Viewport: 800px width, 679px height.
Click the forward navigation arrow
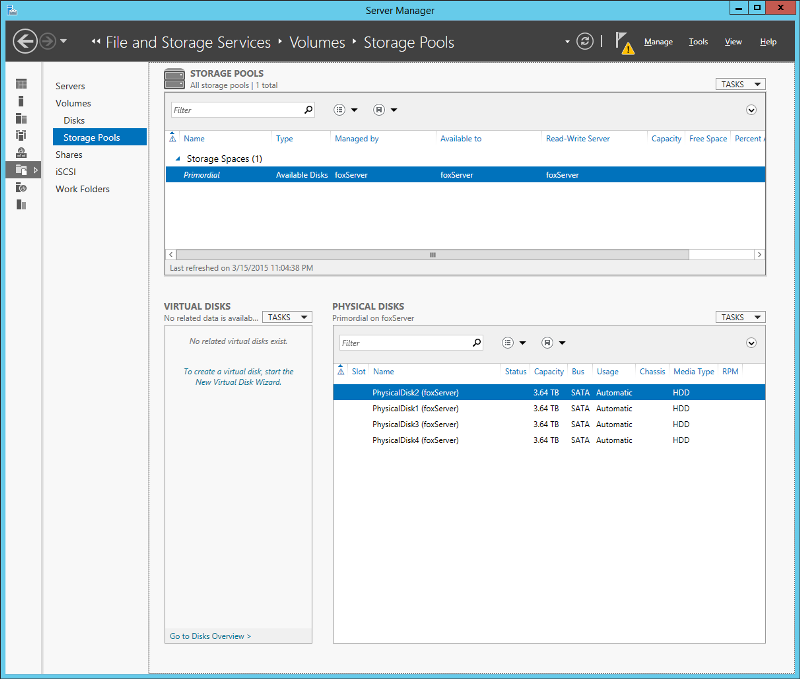[48, 41]
